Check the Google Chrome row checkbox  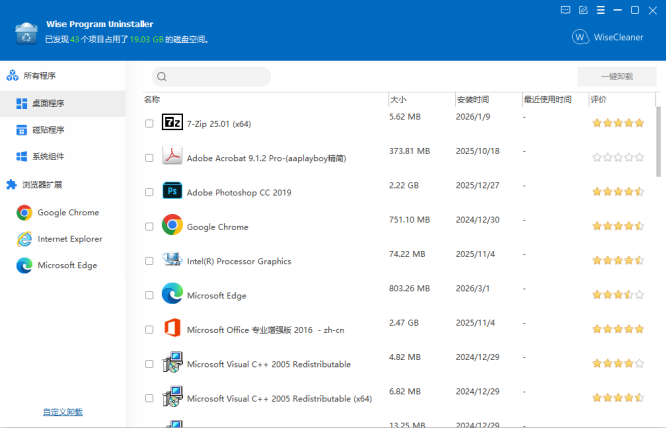click(x=149, y=227)
